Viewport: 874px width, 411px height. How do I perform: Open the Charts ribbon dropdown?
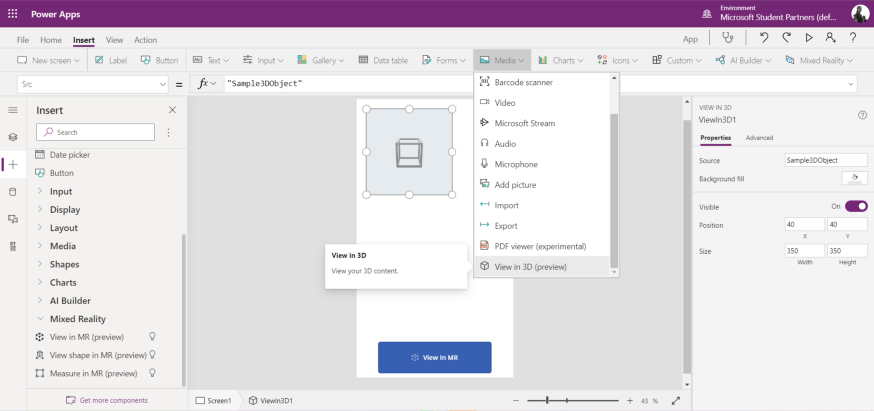561,60
